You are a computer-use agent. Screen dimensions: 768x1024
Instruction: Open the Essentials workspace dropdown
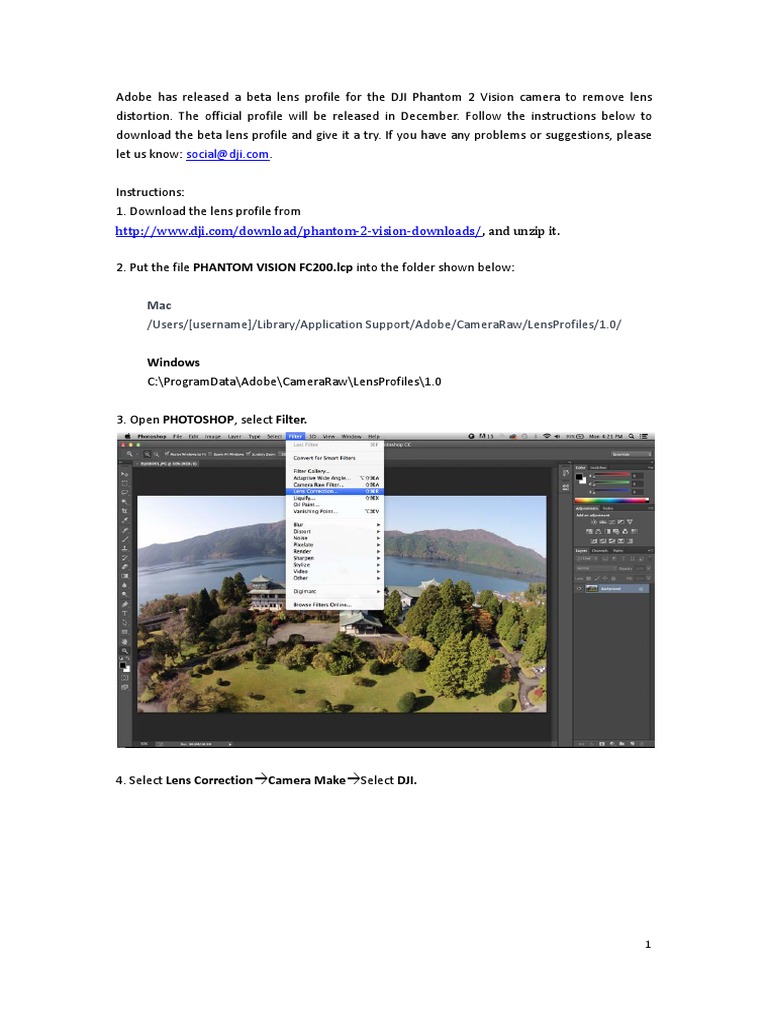coord(632,455)
